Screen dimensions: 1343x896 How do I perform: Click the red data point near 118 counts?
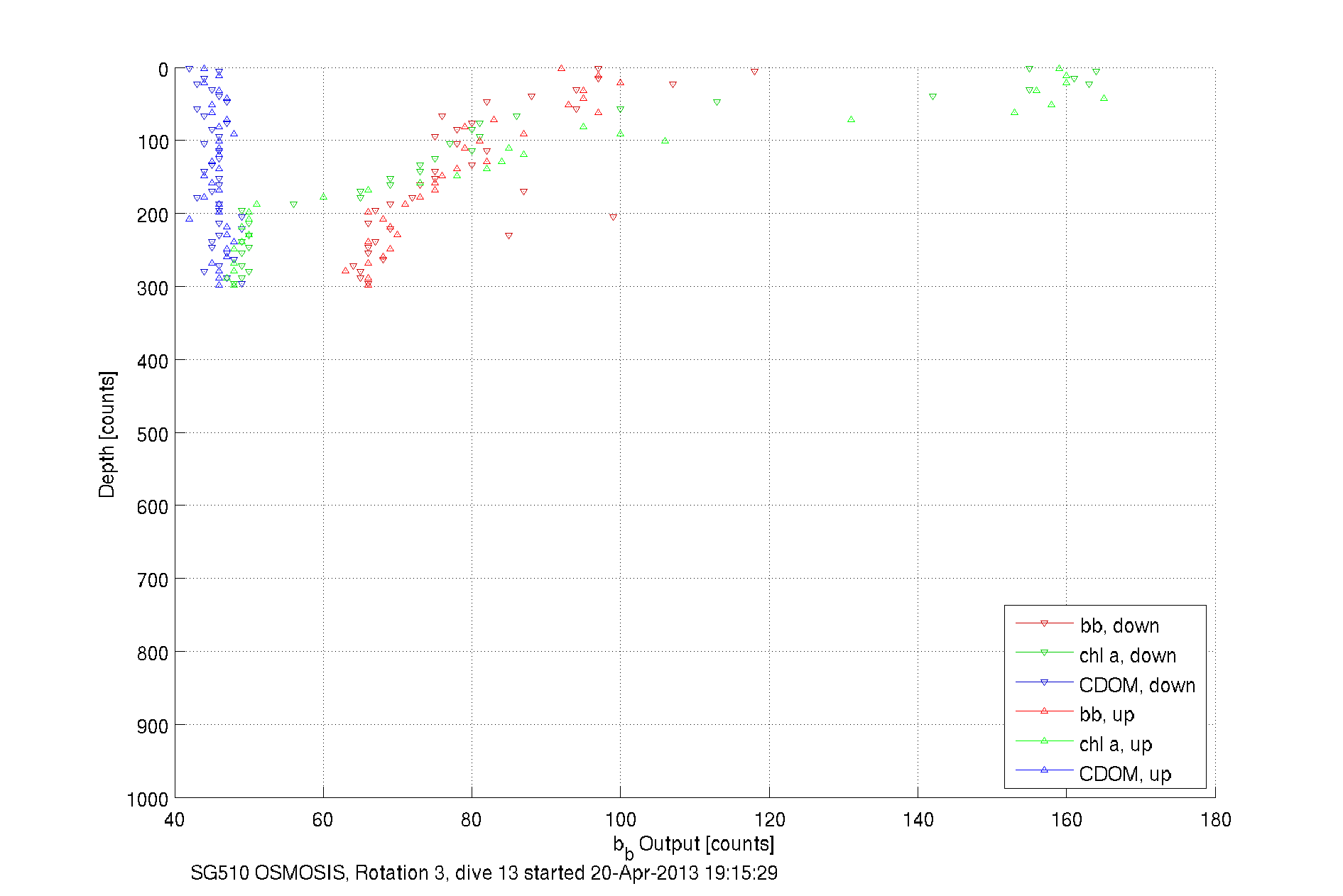tap(754, 72)
